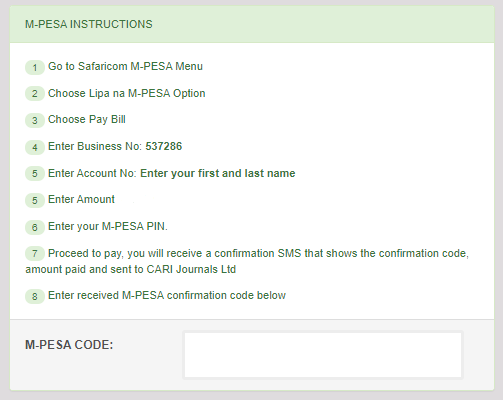Click 'Enter received M-PESA confirmation code below'
Viewport: 503px width, 400px height.
click(x=167, y=295)
